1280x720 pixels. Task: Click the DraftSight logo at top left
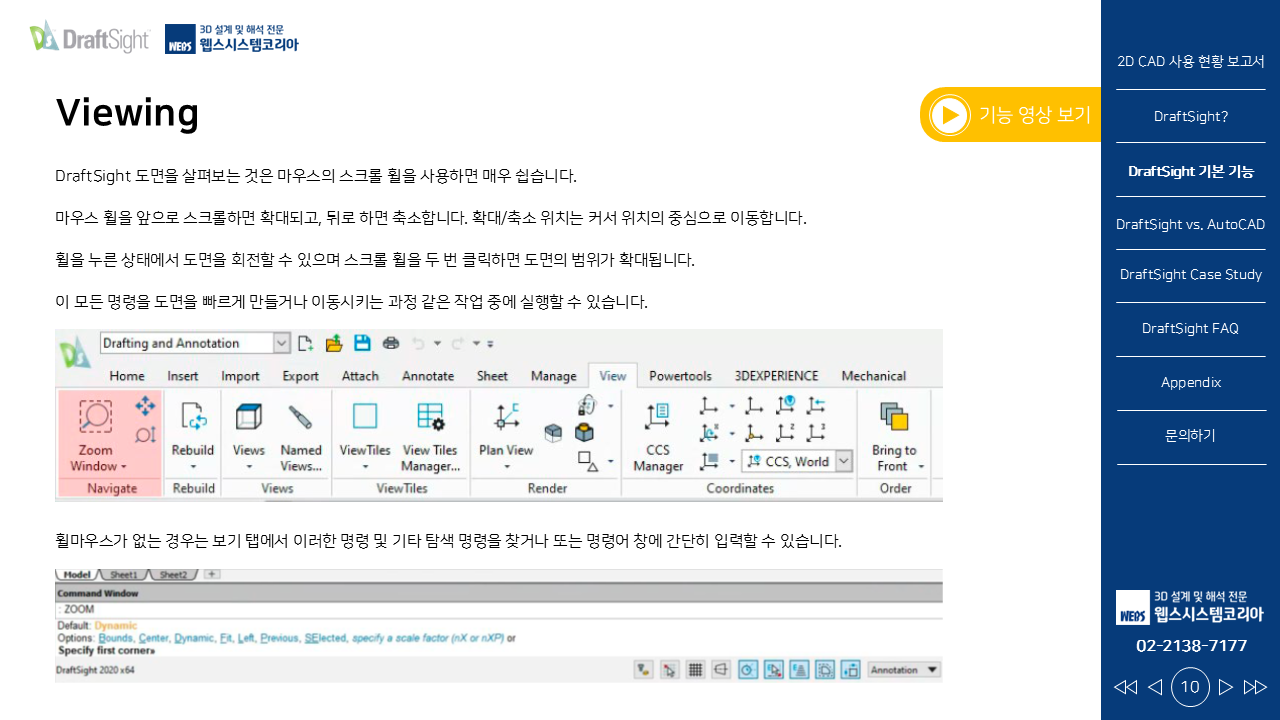point(89,37)
